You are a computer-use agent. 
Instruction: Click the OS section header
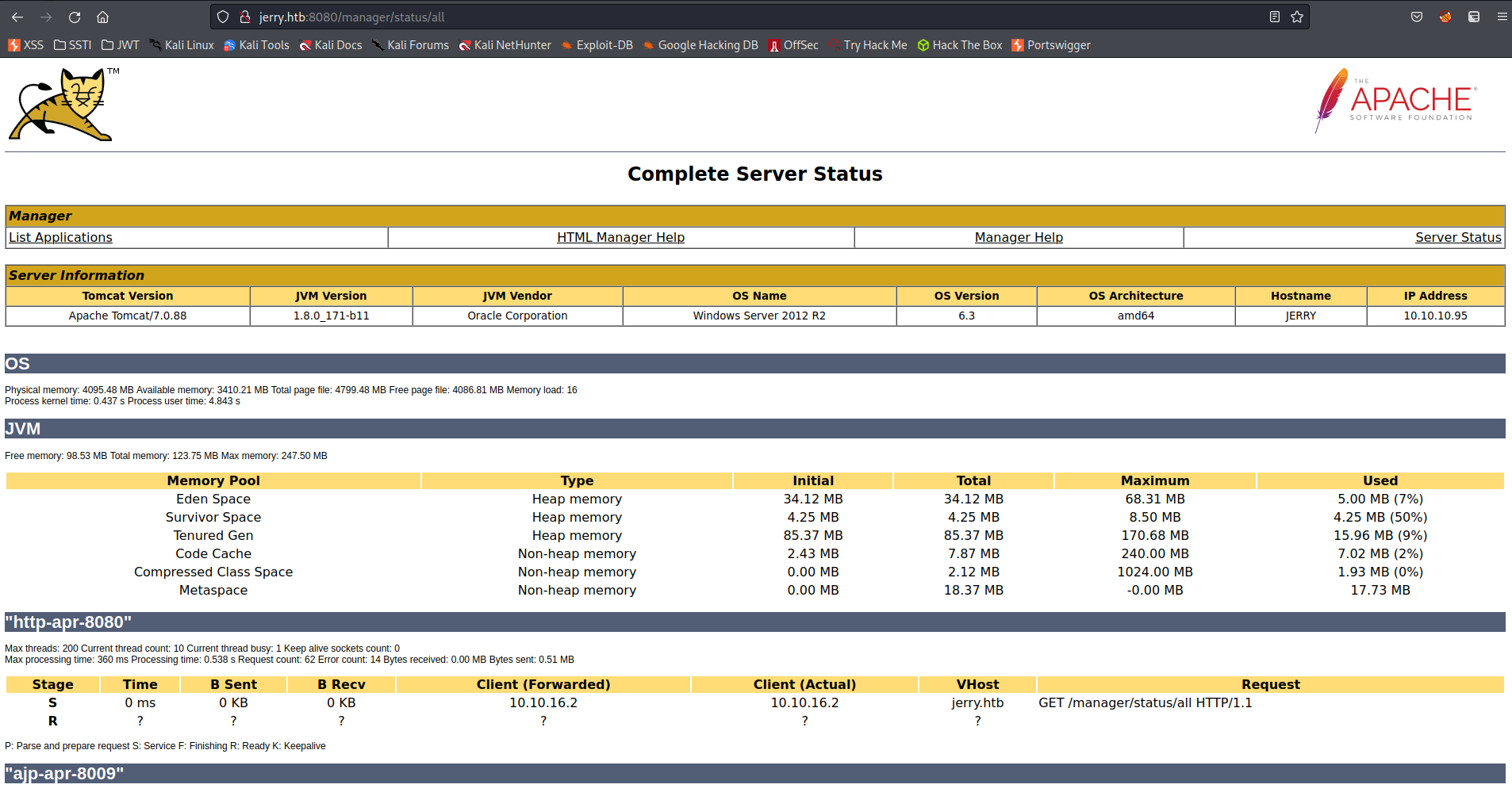tap(755, 363)
